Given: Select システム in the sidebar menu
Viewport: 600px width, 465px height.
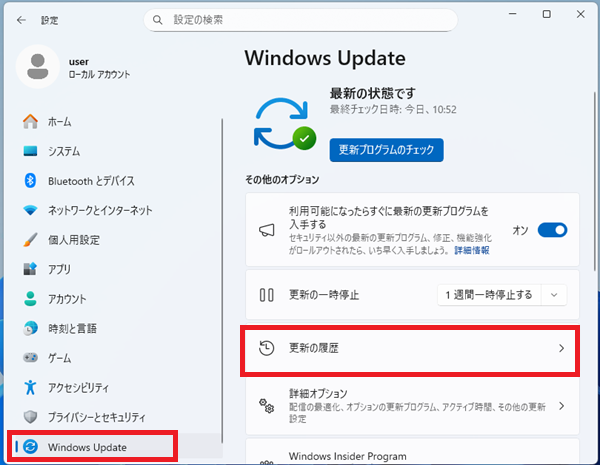Looking at the screenshot, I should [64, 151].
